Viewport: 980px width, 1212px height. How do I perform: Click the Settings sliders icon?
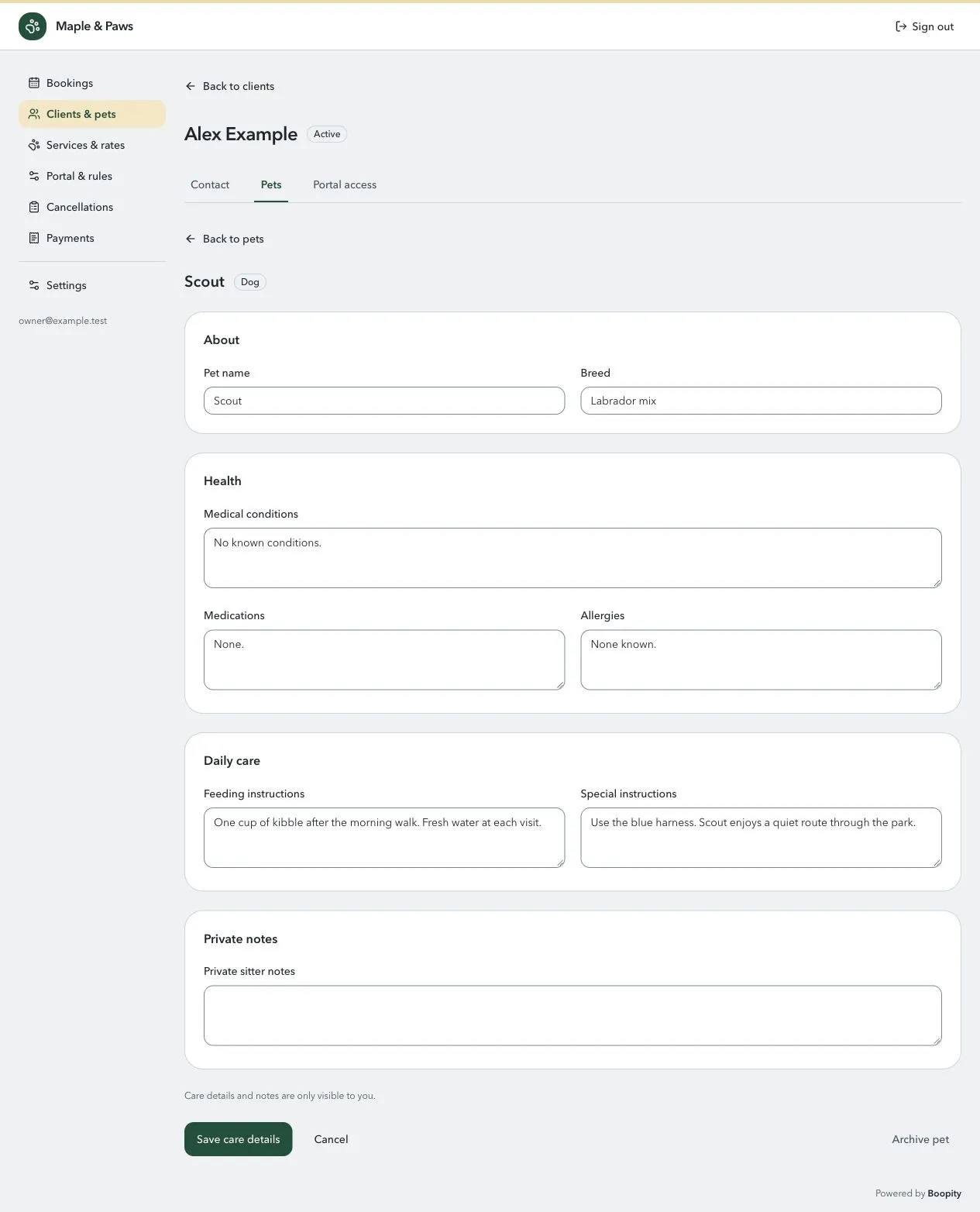[34, 285]
